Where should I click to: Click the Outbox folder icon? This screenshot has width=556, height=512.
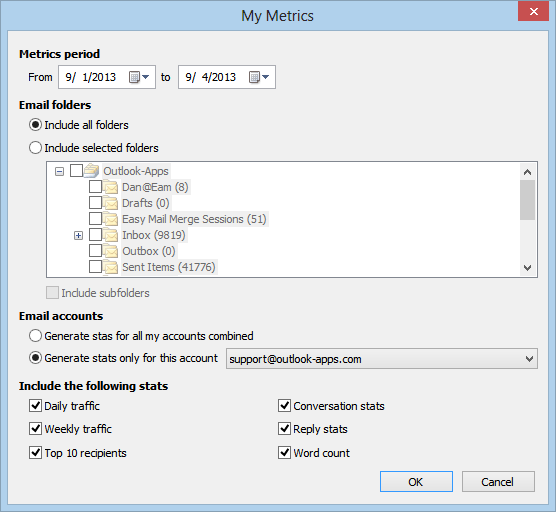110,251
